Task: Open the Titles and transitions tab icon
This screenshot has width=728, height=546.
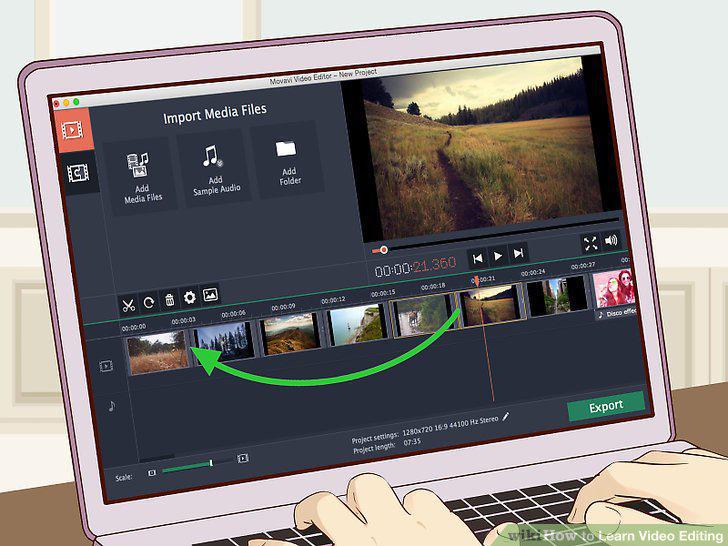Action: (78, 173)
